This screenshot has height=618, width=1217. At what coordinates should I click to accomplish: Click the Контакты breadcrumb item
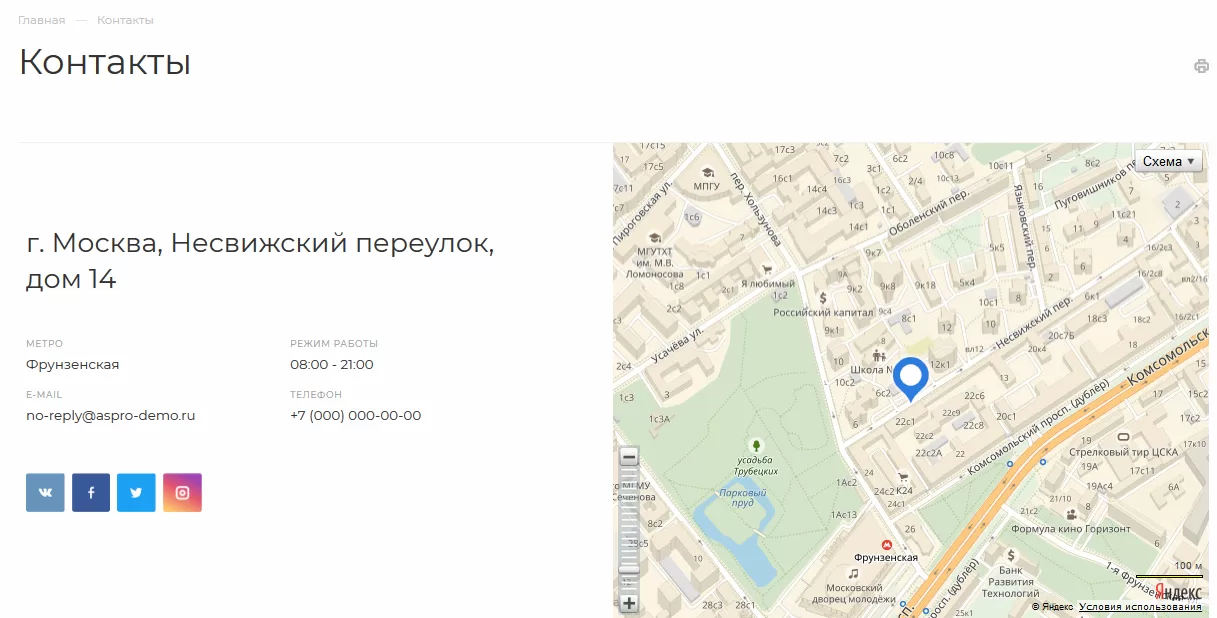click(125, 20)
